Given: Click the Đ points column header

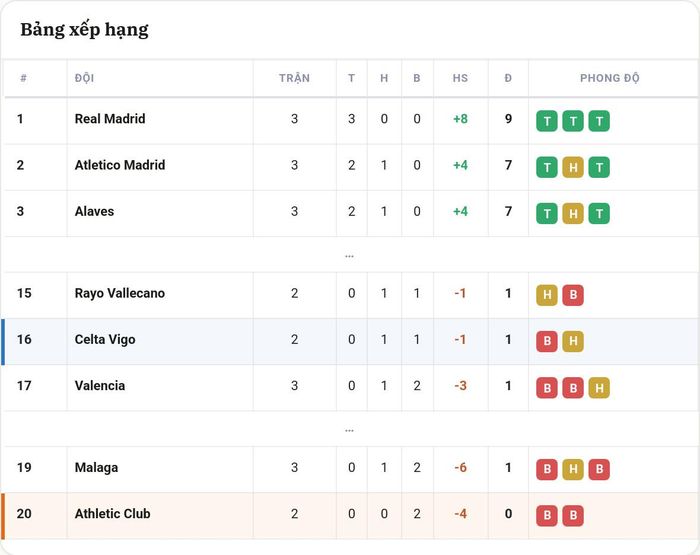Looking at the screenshot, I should [x=508, y=78].
